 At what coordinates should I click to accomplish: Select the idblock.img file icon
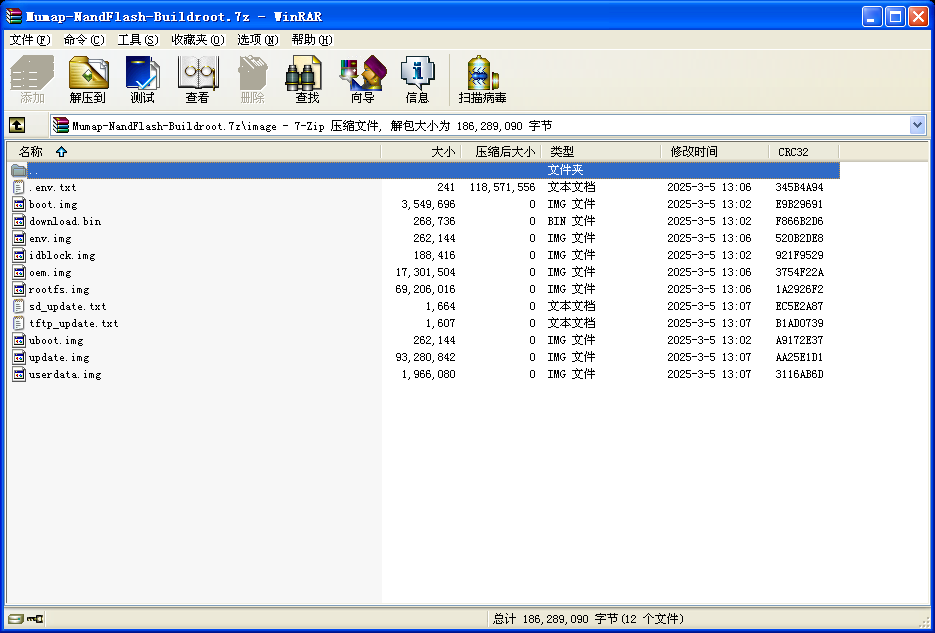(x=19, y=255)
